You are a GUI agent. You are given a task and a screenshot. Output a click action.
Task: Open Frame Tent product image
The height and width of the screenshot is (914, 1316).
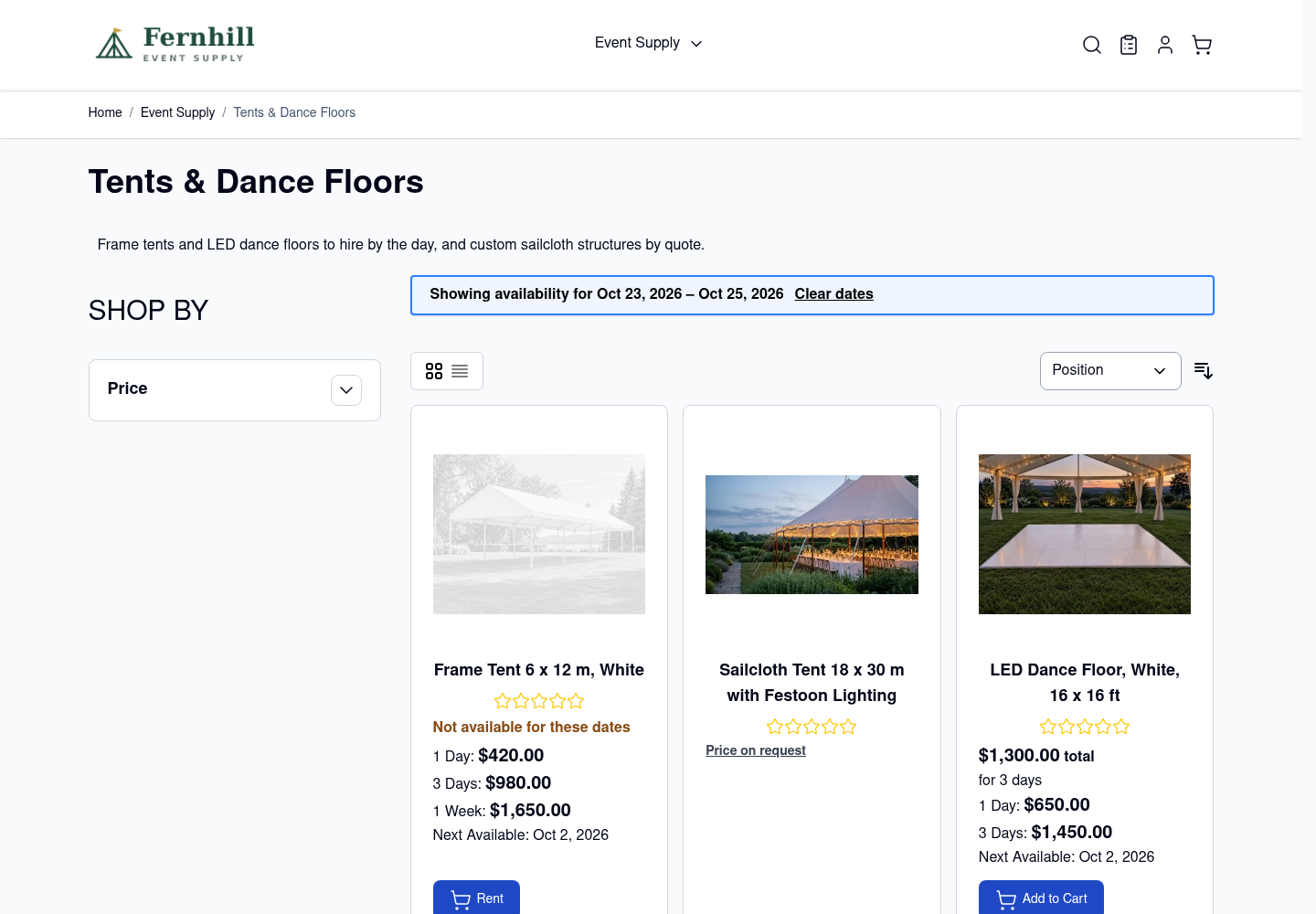539,534
